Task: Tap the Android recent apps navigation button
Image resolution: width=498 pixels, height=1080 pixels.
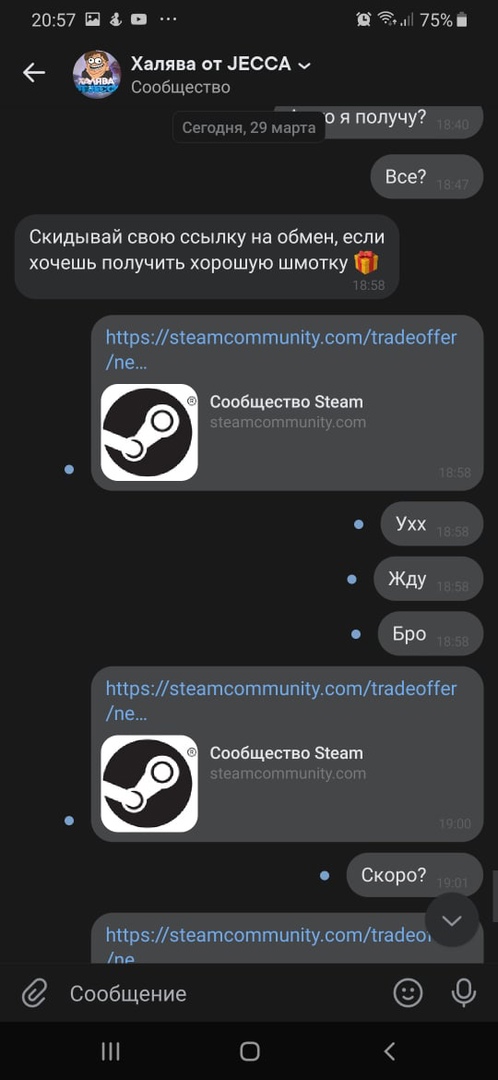Action: point(110,1050)
